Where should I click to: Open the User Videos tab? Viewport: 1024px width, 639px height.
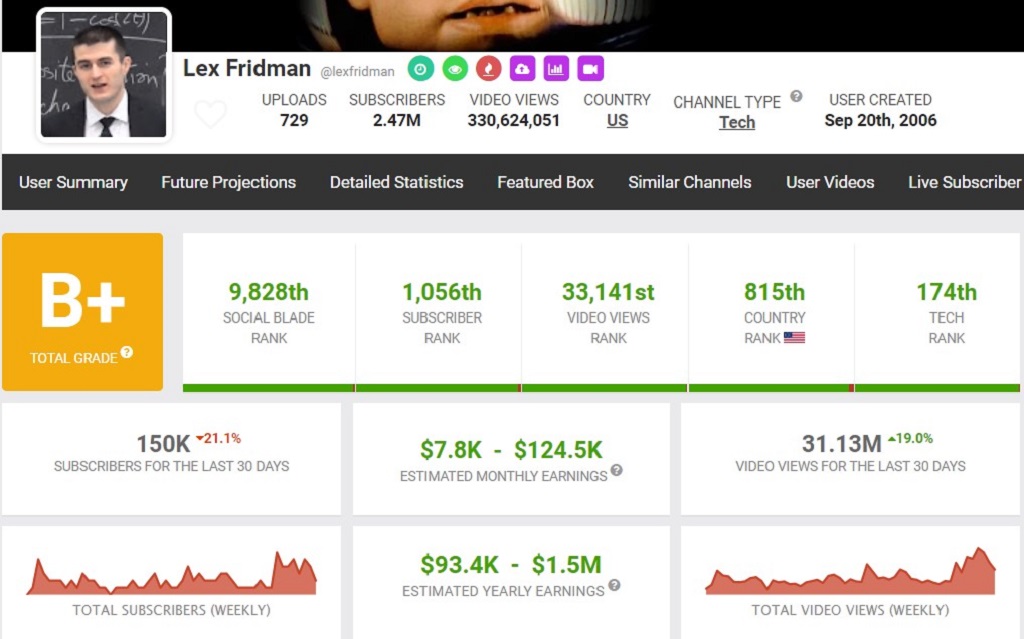(830, 182)
